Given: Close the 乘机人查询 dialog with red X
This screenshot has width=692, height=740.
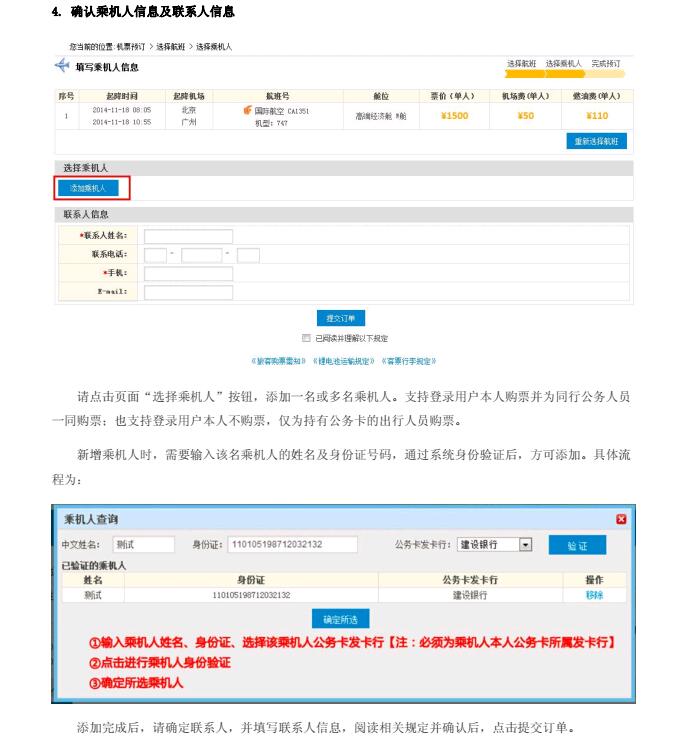Looking at the screenshot, I should click(x=621, y=519).
